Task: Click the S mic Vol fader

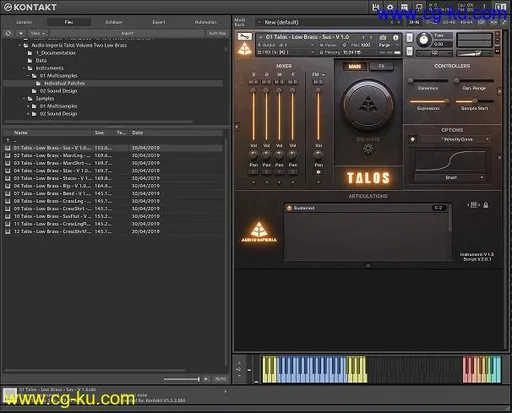Action: coord(253,115)
